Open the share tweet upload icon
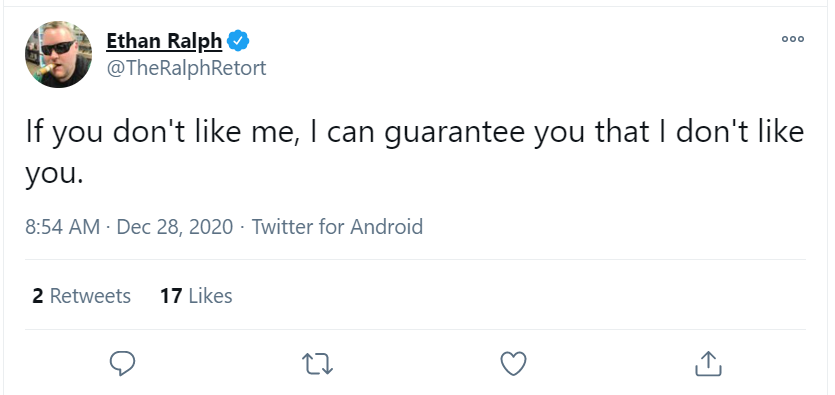The width and height of the screenshot is (835, 395). (709, 364)
